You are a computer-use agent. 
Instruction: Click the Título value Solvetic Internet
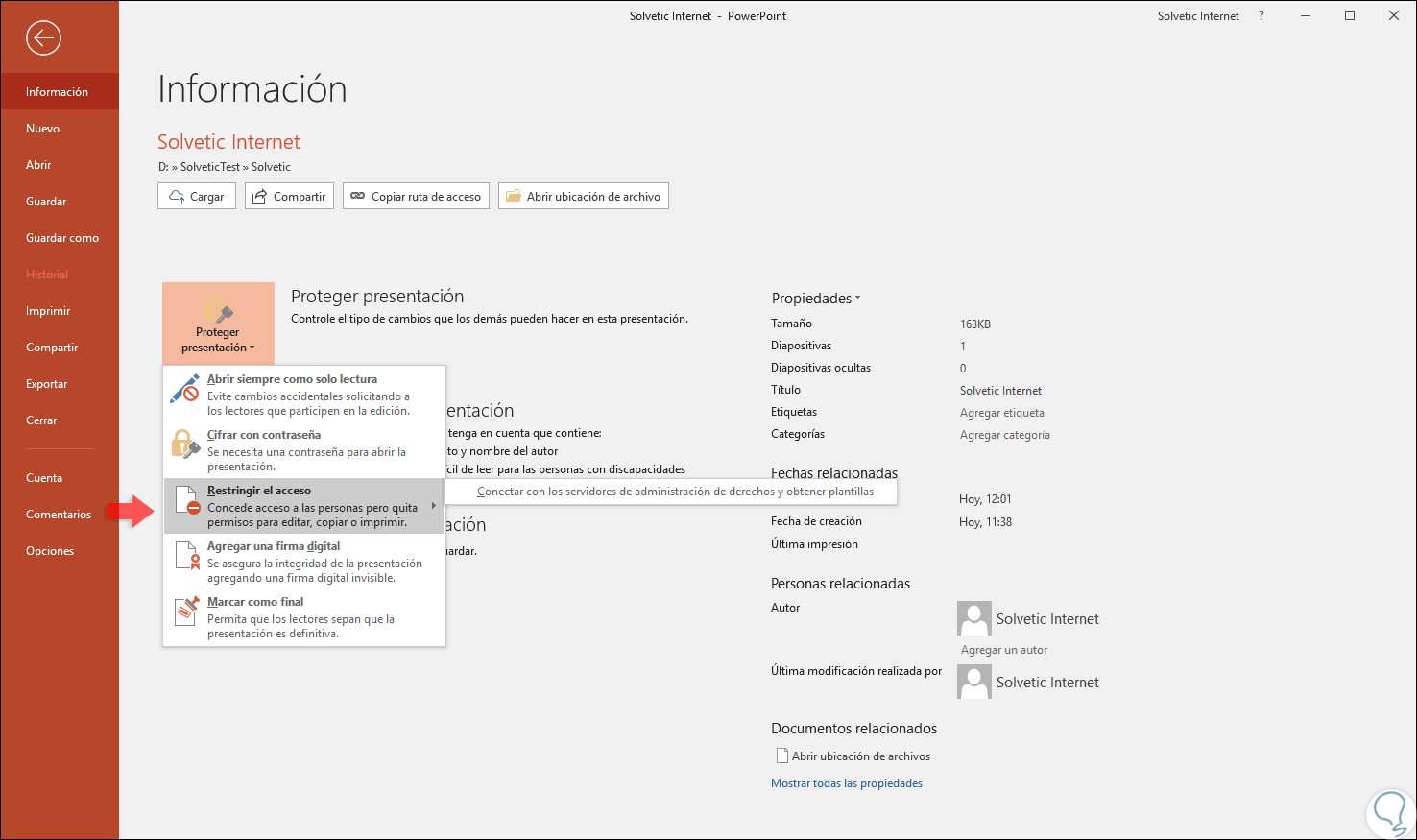(x=1000, y=391)
